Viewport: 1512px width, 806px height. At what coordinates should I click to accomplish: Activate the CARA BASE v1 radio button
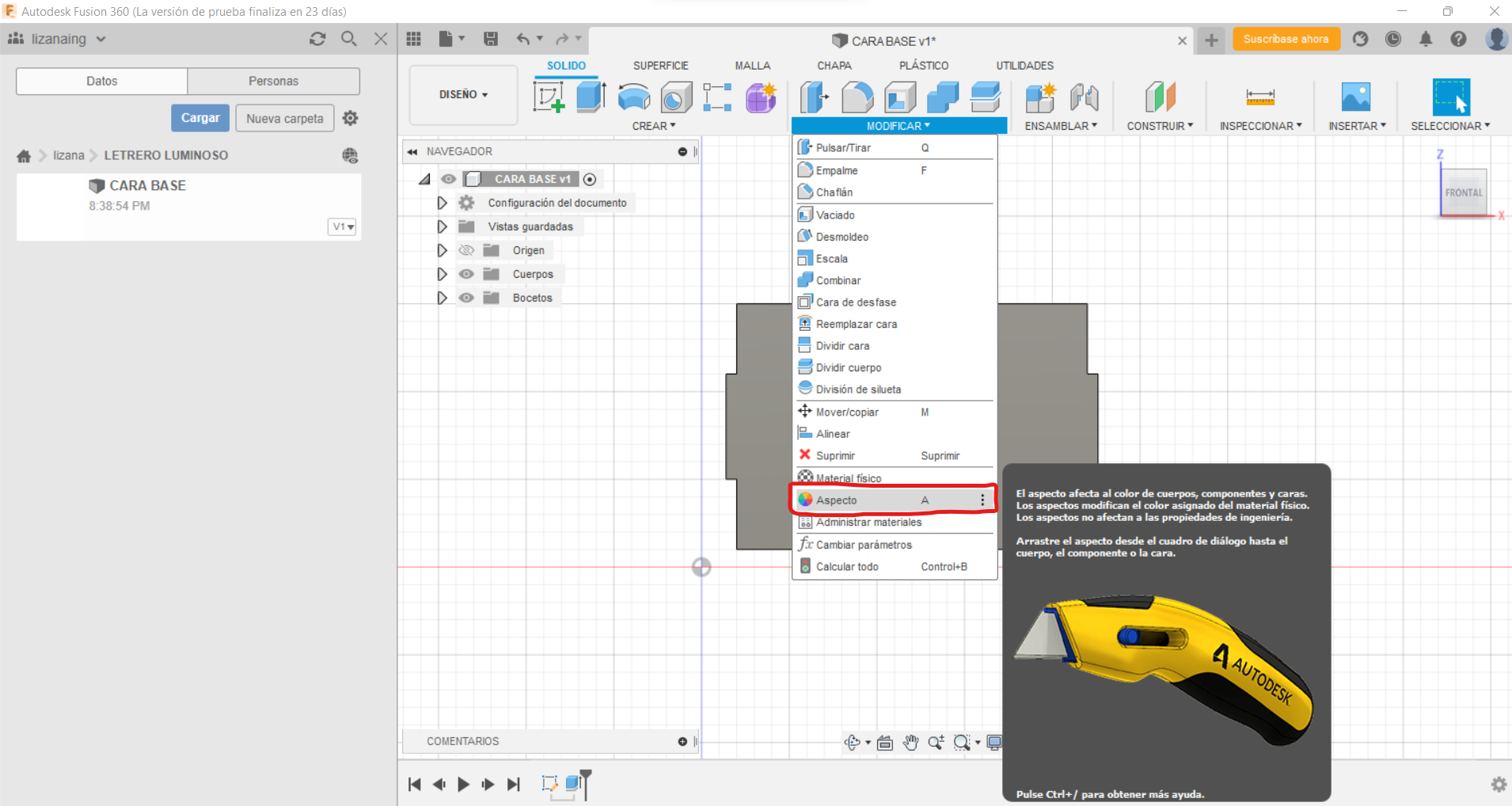(x=590, y=179)
